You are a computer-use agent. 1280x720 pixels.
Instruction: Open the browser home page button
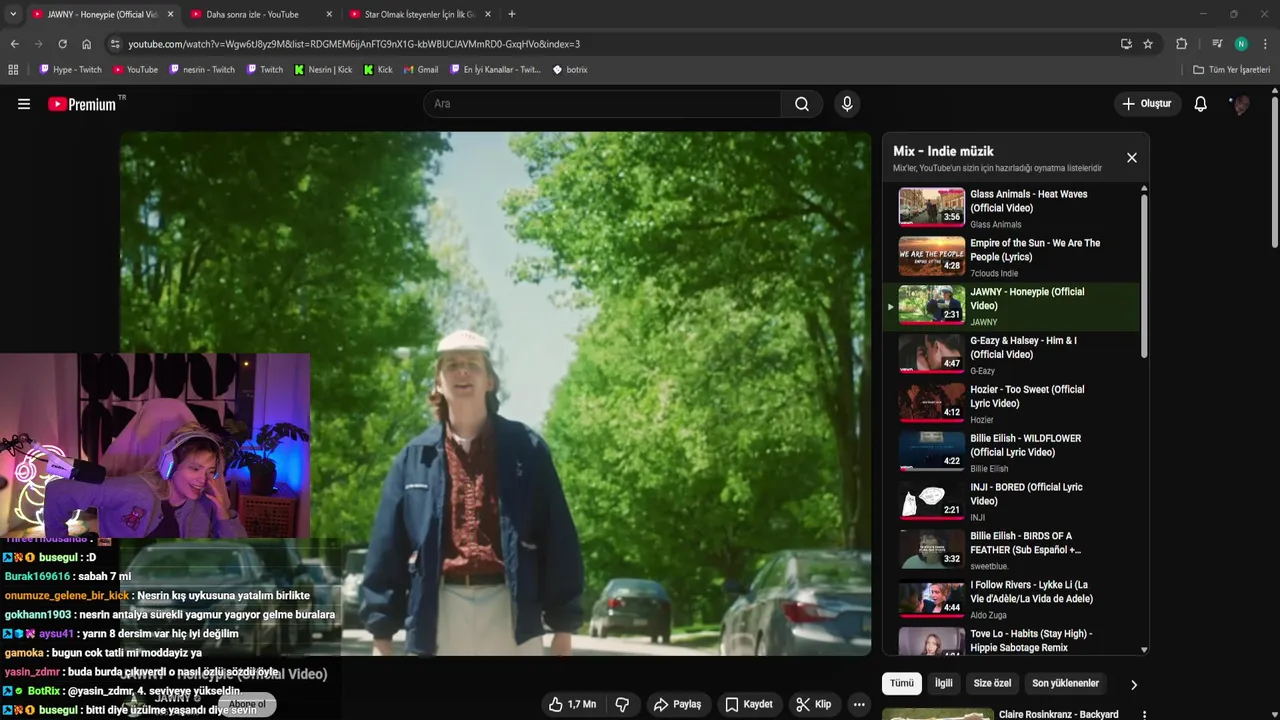(x=86, y=44)
